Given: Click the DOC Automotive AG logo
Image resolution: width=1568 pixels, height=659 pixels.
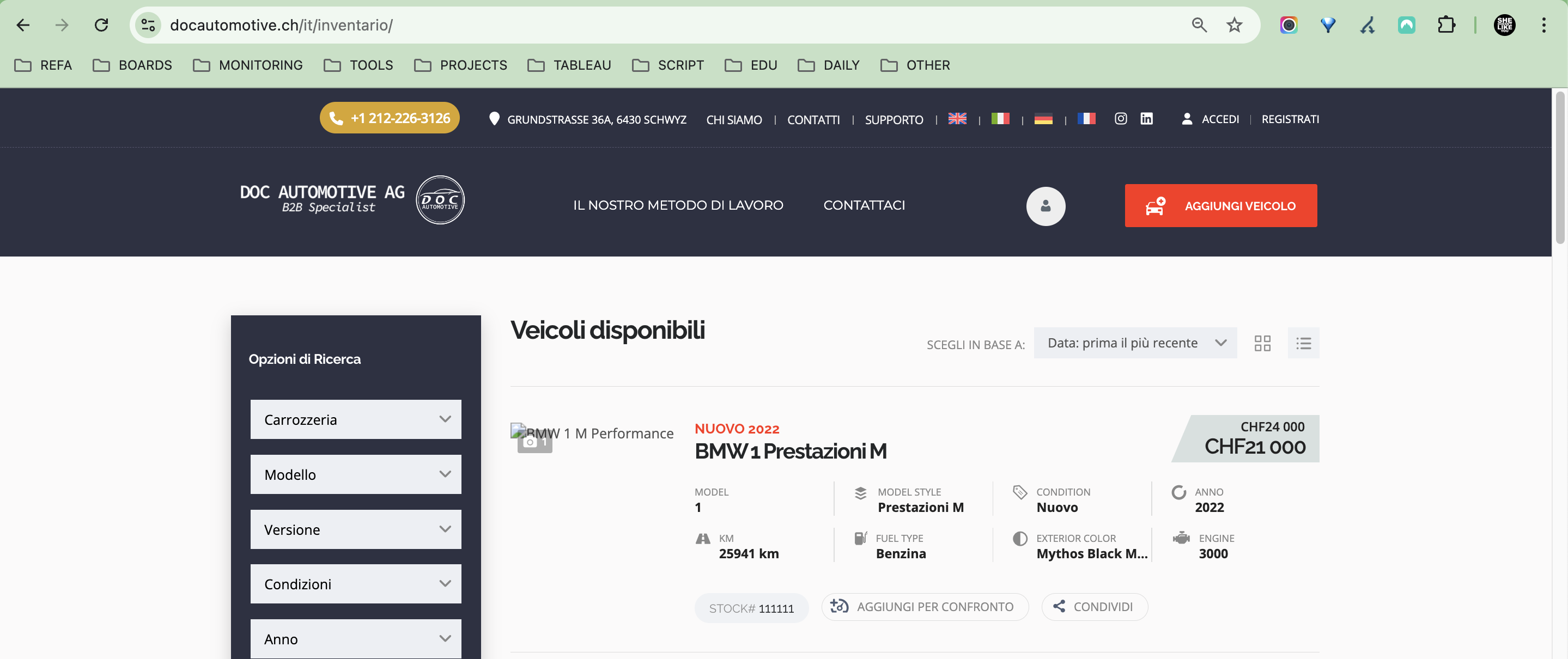Looking at the screenshot, I should (352, 199).
